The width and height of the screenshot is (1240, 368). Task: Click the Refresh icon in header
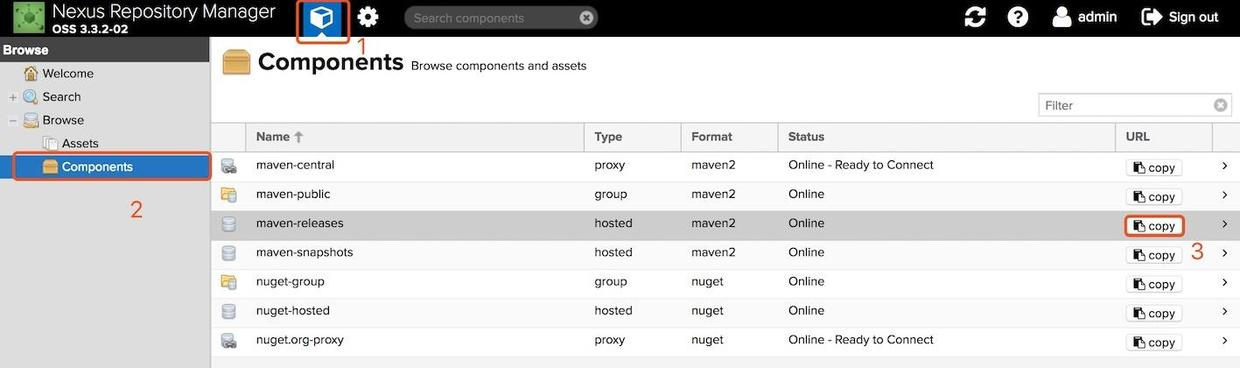pos(975,17)
